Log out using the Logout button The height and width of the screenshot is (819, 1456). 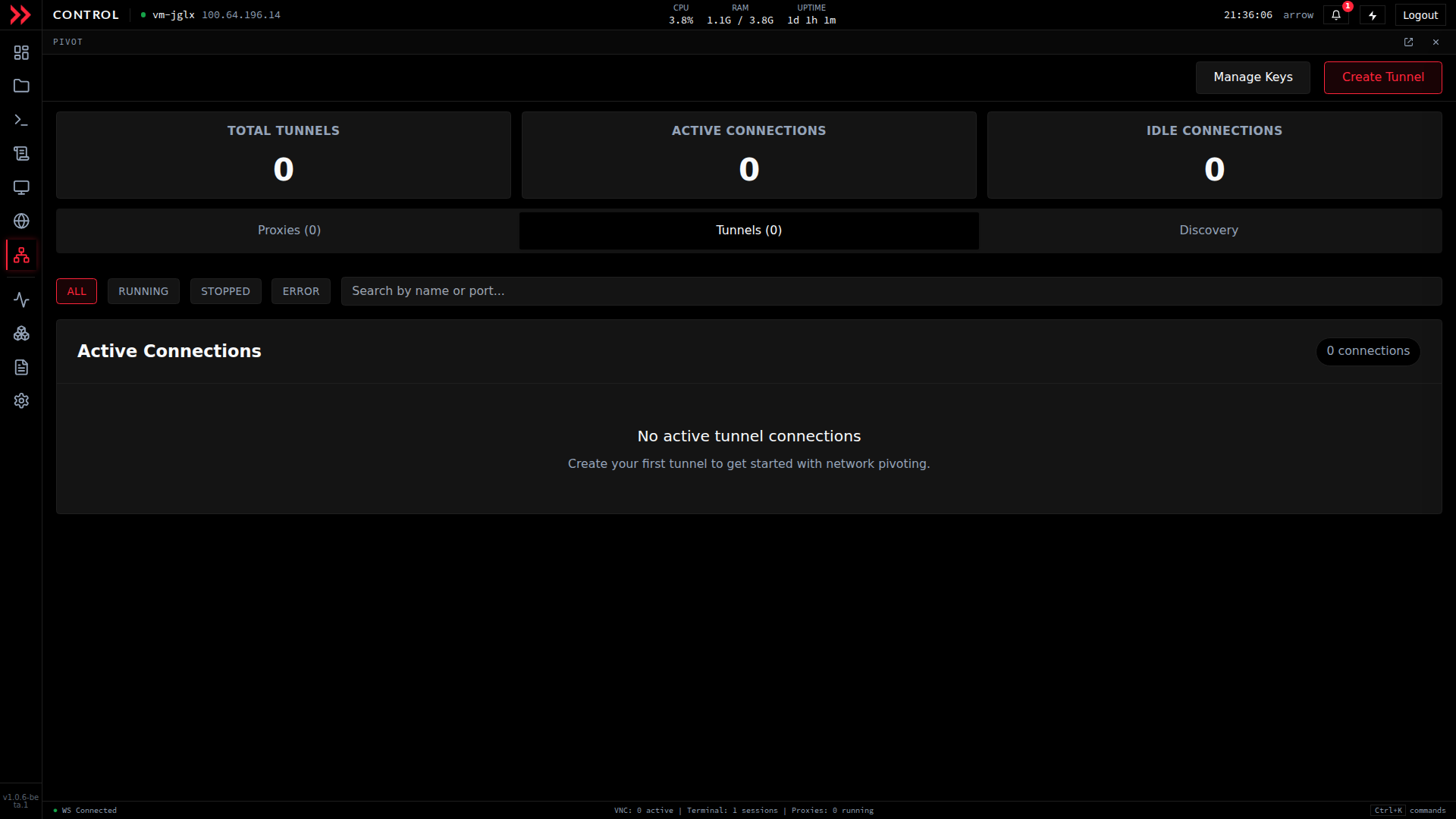coord(1420,15)
